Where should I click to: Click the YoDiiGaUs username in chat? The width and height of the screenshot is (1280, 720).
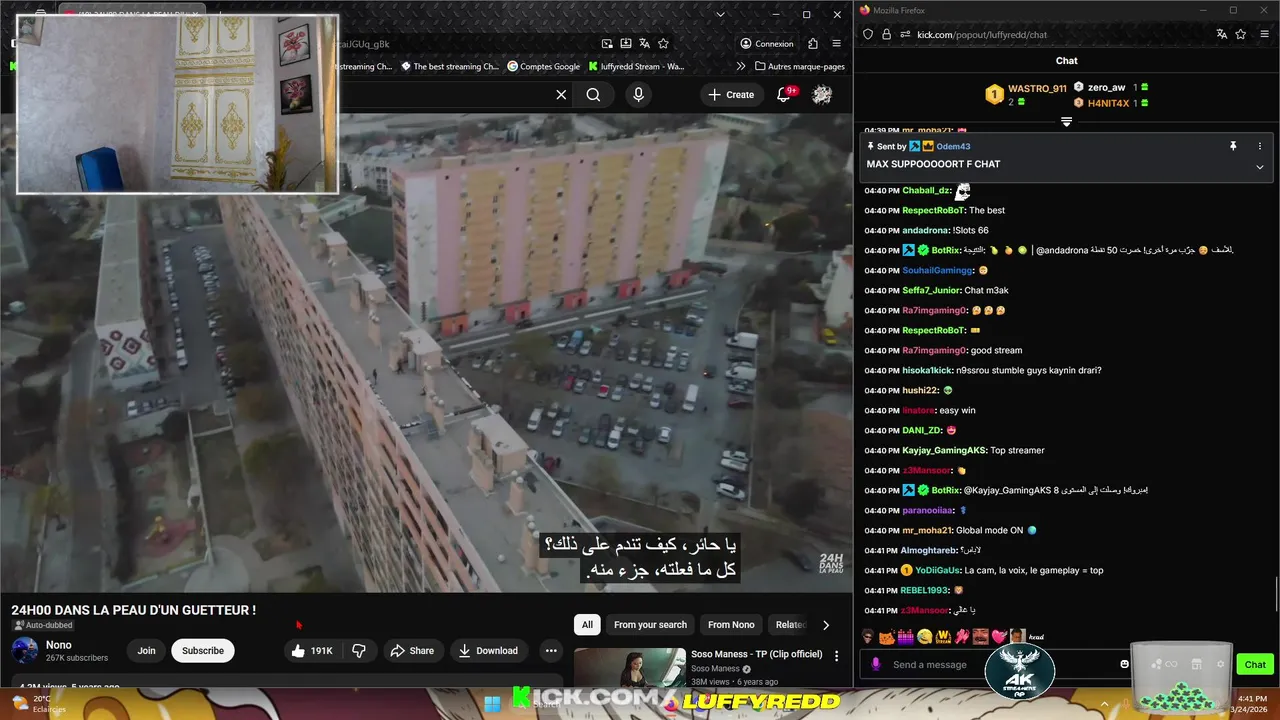point(936,570)
